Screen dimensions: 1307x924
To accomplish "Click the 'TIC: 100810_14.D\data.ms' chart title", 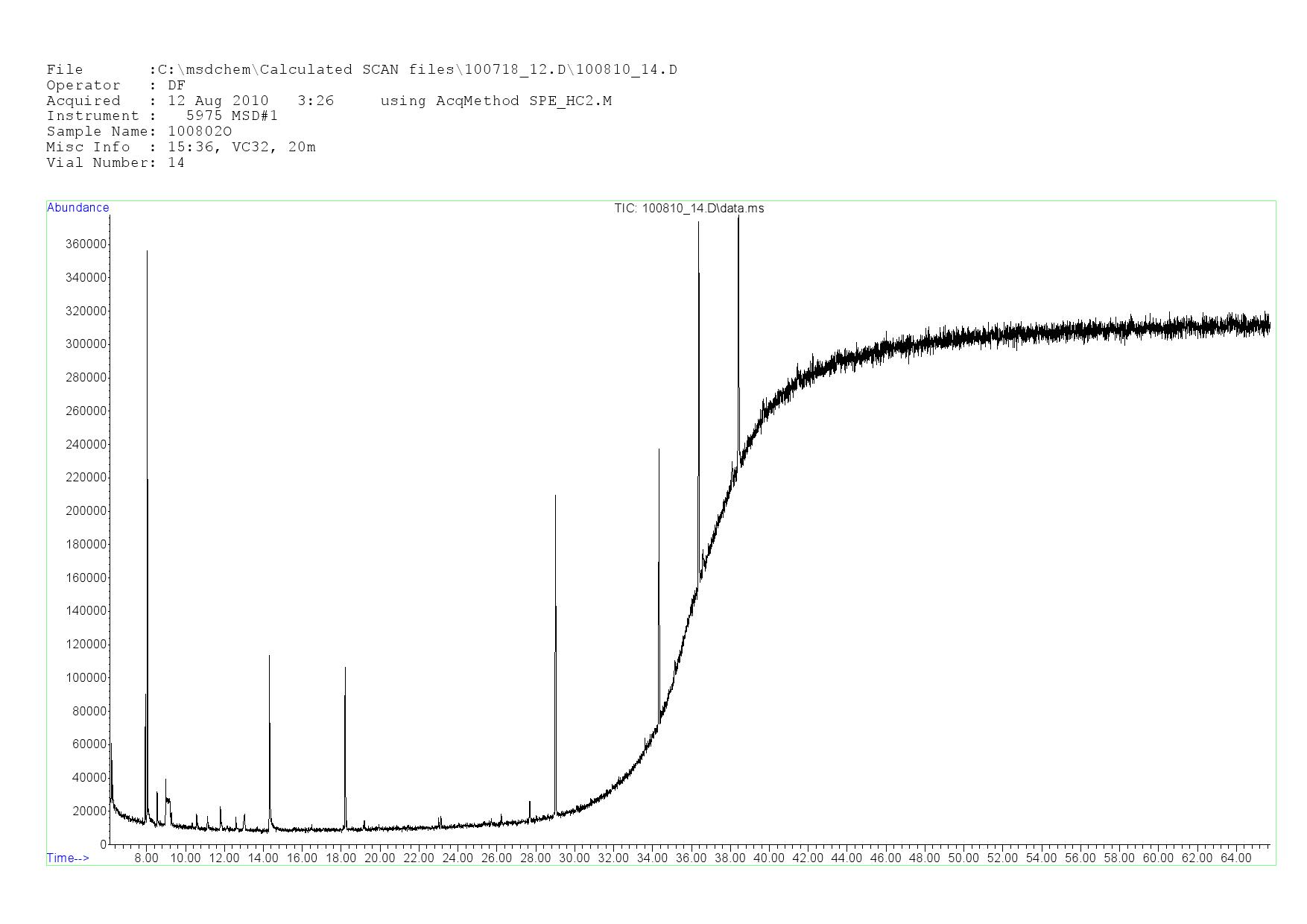I will tap(689, 209).
